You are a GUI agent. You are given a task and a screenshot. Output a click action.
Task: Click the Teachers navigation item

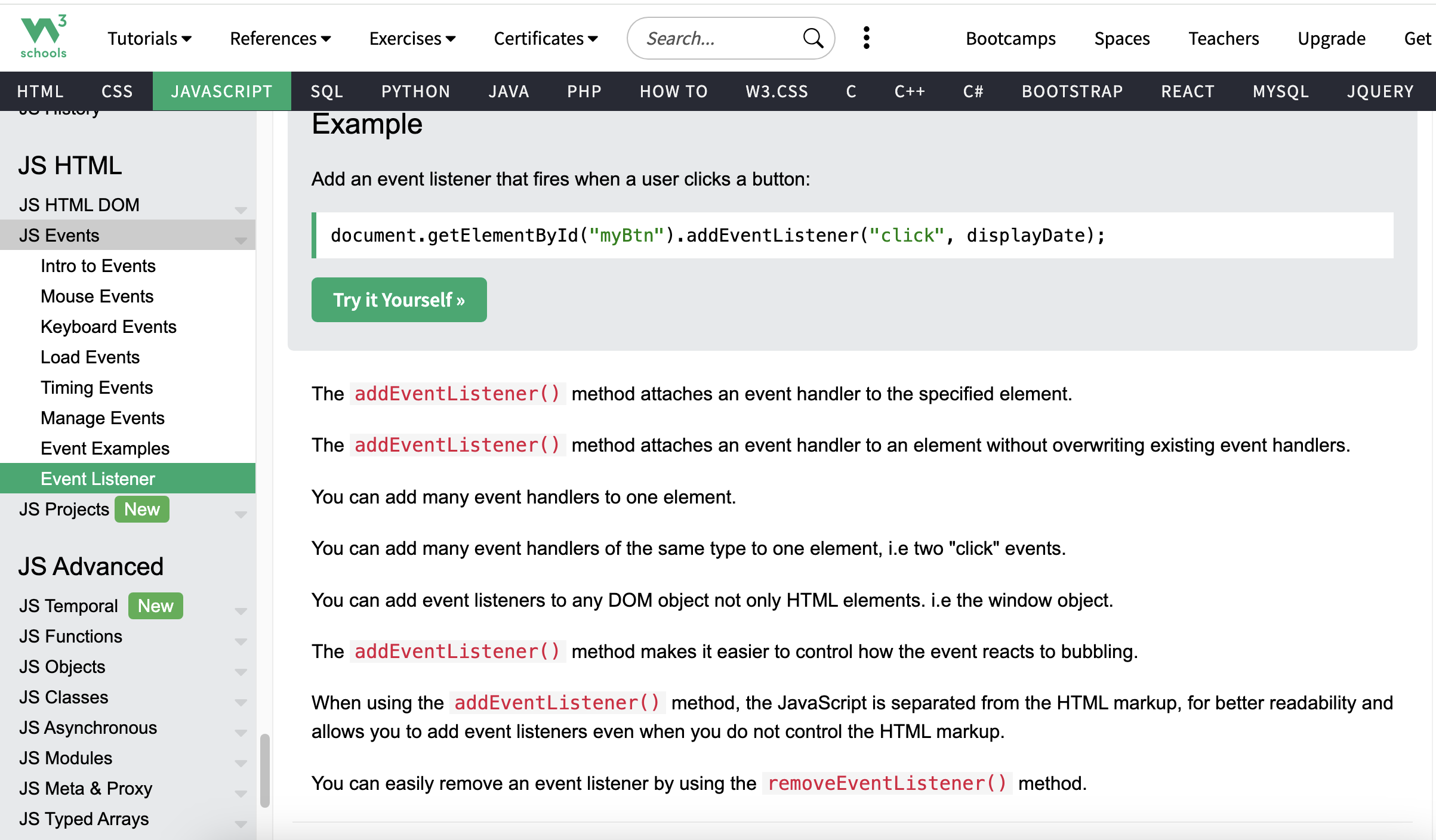tap(1224, 38)
